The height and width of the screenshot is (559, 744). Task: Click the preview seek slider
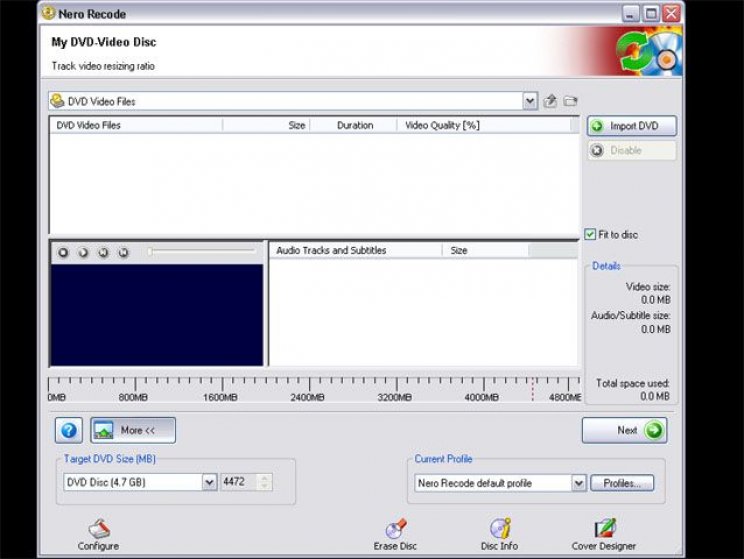point(202,252)
